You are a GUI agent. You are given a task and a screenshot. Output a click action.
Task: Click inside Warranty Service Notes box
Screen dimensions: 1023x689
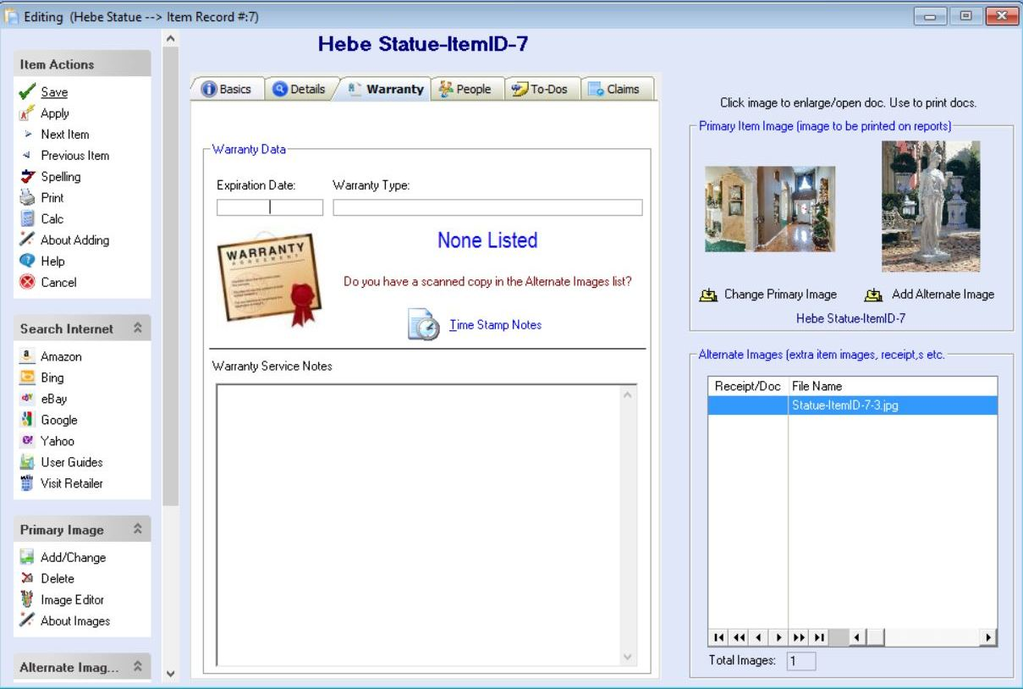[x=426, y=525]
